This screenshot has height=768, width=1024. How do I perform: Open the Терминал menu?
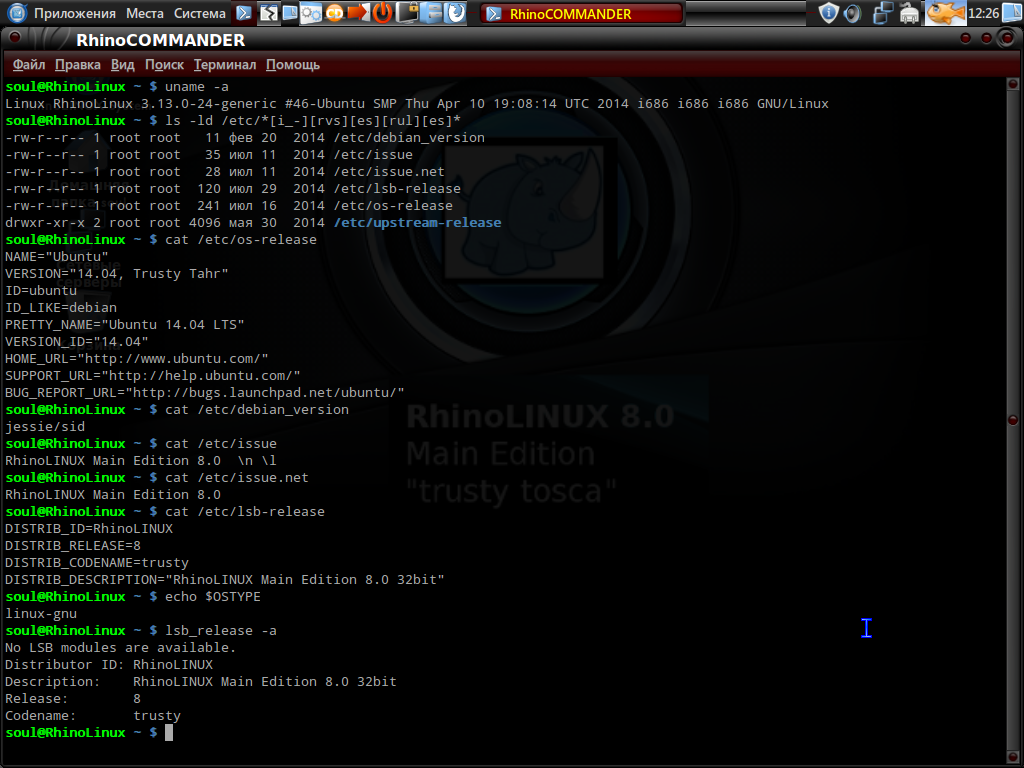[225, 65]
